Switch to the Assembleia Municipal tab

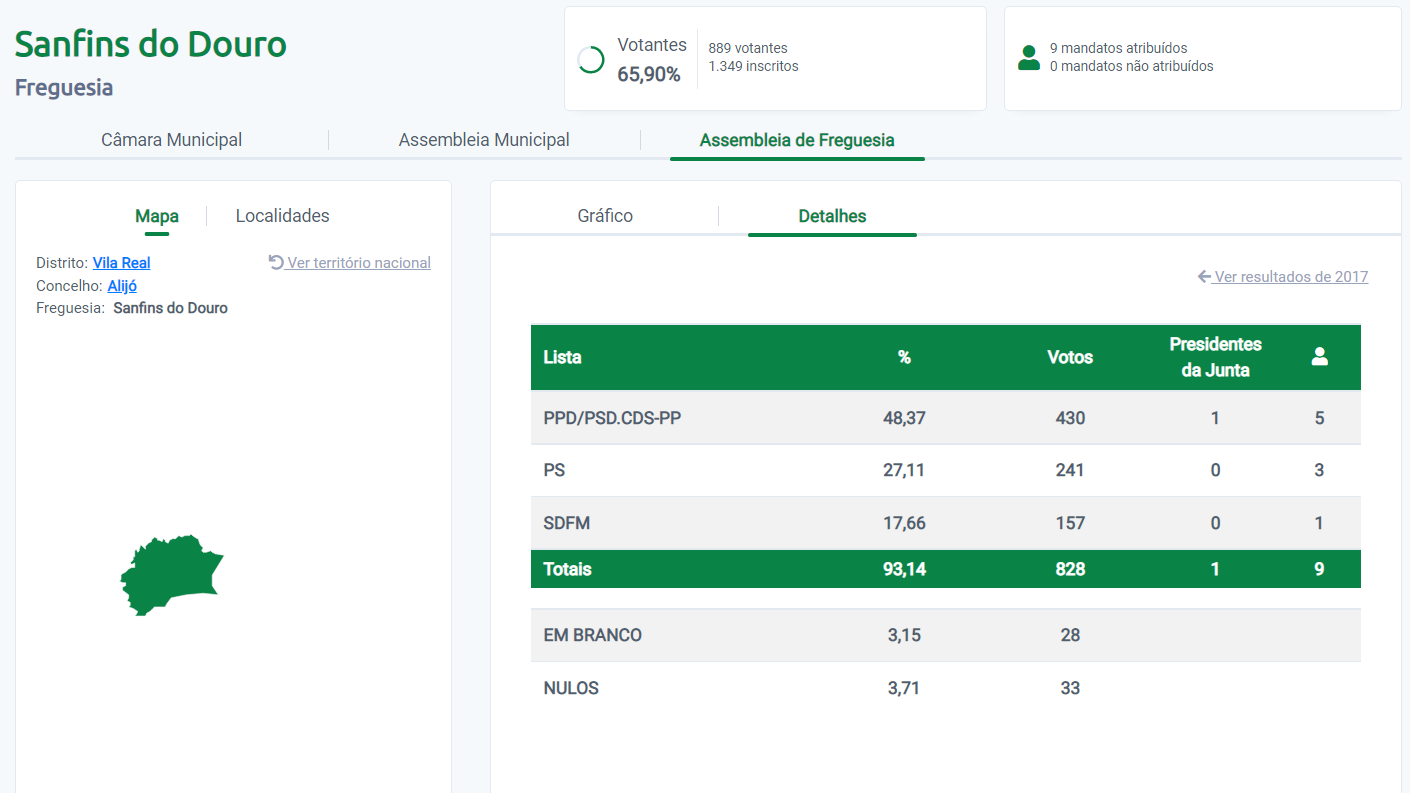click(484, 140)
